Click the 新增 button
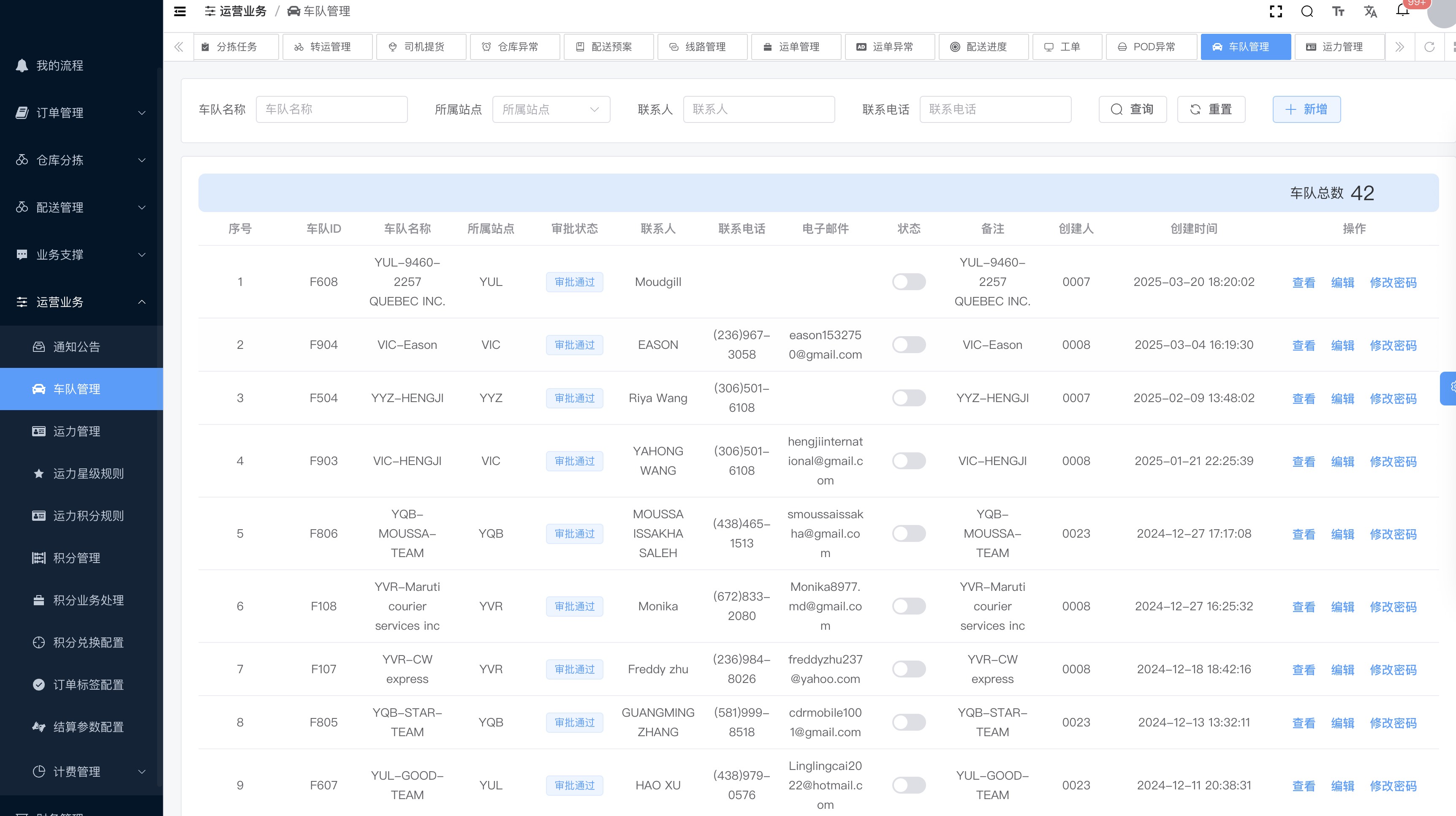This screenshot has width=1456, height=816. 1306,109
